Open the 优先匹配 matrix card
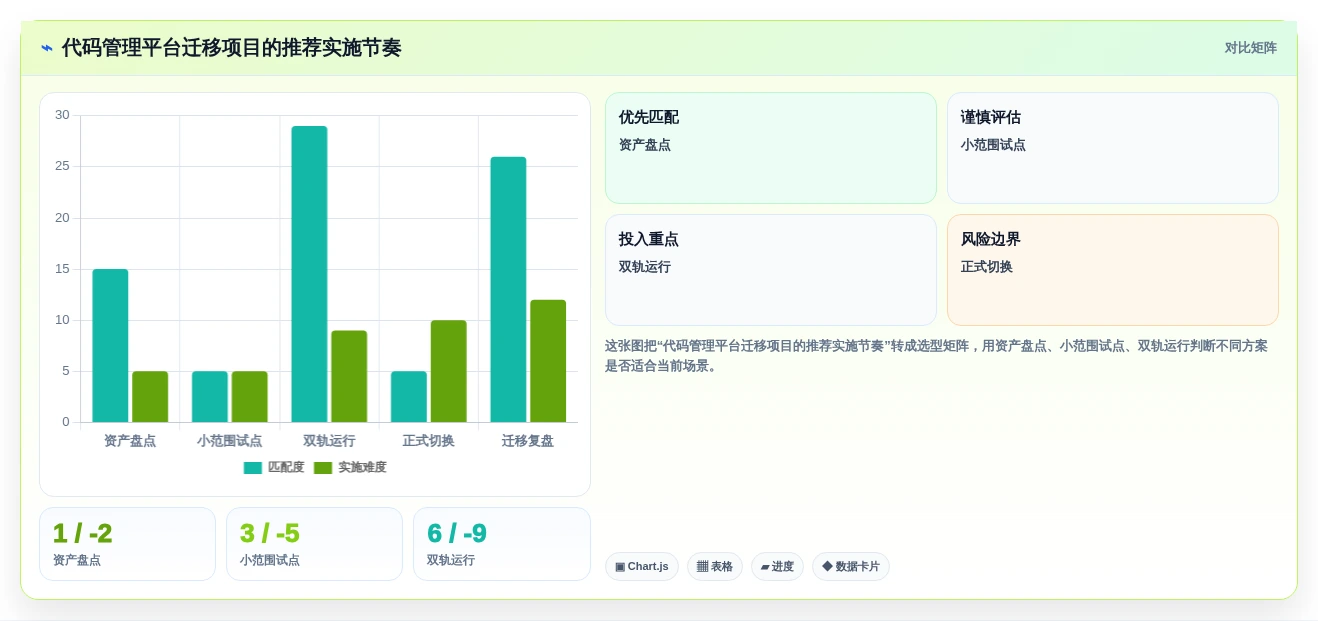1318x621 pixels. pyautogui.click(x=771, y=148)
